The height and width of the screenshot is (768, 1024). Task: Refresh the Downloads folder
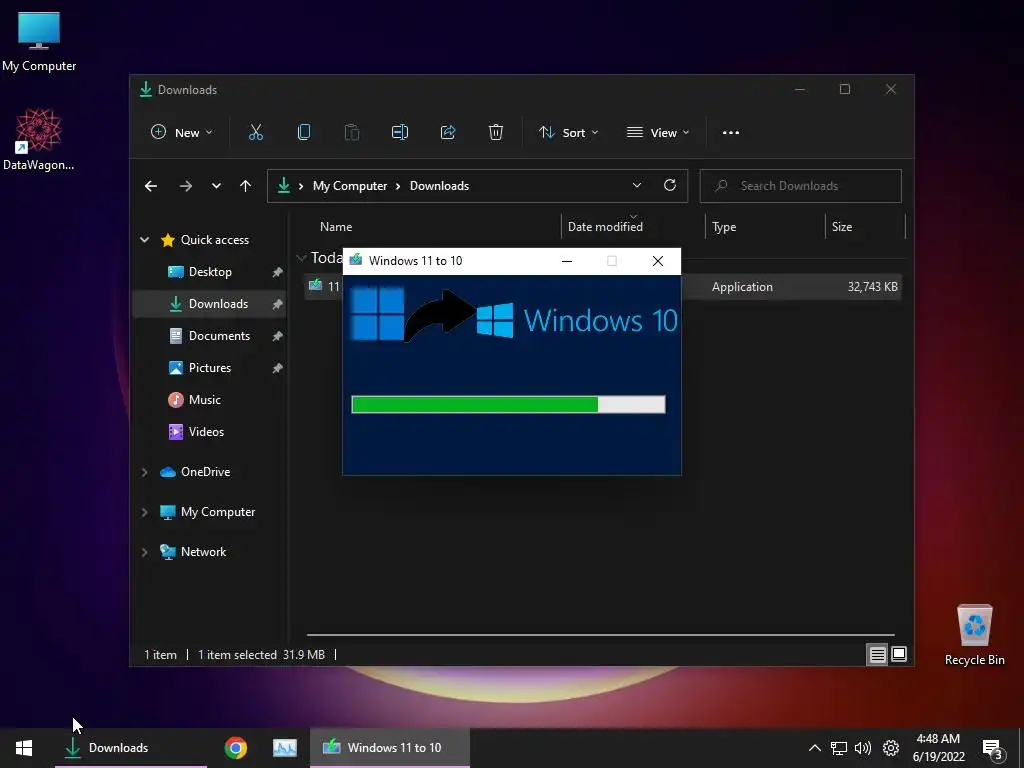coord(670,185)
